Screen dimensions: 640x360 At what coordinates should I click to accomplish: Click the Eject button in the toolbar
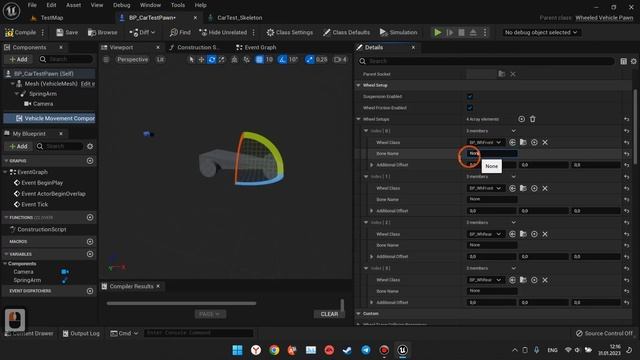473,32
